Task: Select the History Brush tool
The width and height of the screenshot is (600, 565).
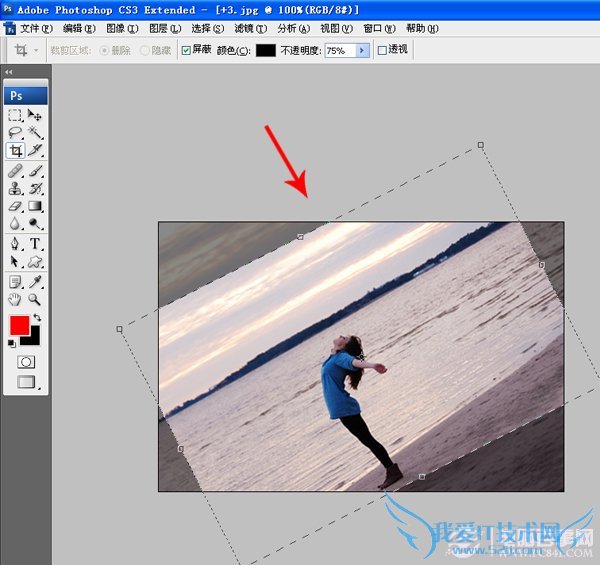Action: [x=35, y=189]
